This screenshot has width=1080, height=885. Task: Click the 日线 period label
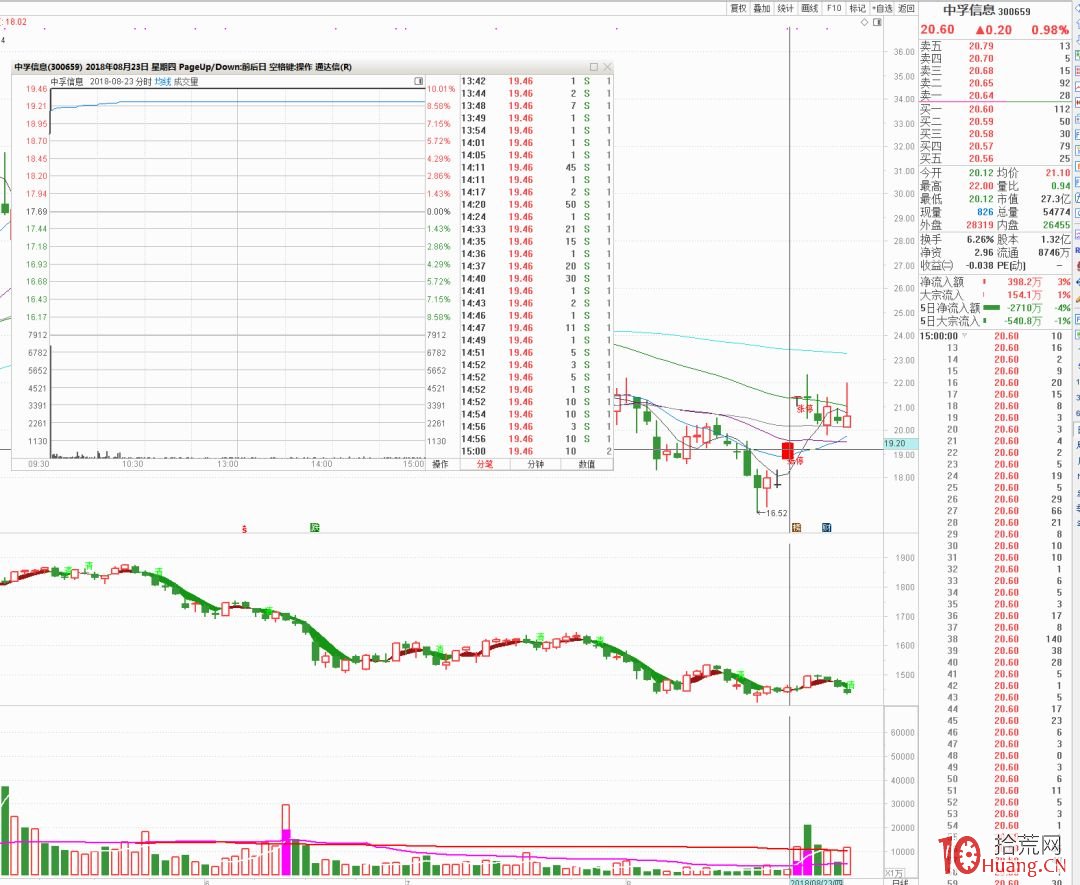(x=900, y=882)
